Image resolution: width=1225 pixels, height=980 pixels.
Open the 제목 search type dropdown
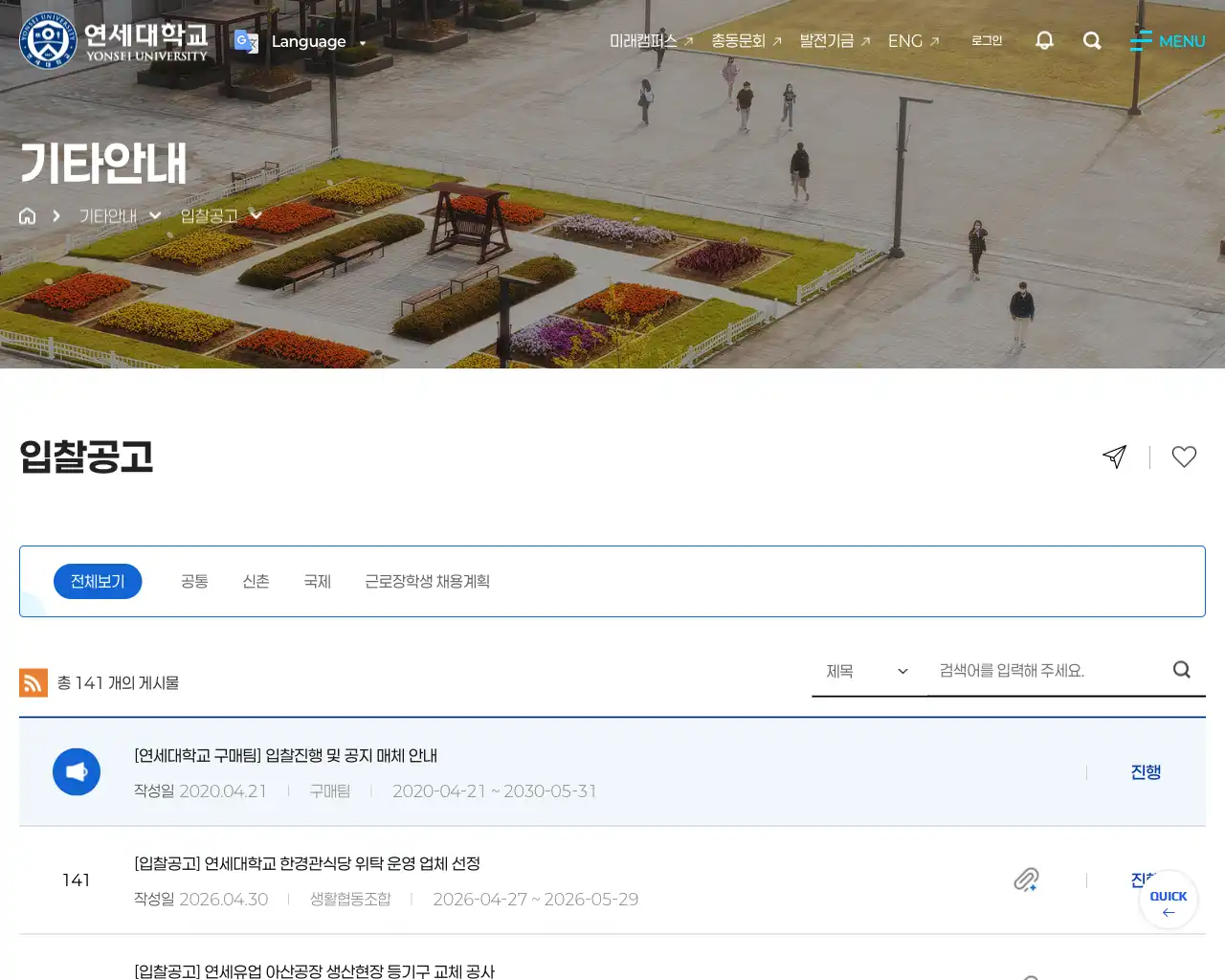click(867, 671)
